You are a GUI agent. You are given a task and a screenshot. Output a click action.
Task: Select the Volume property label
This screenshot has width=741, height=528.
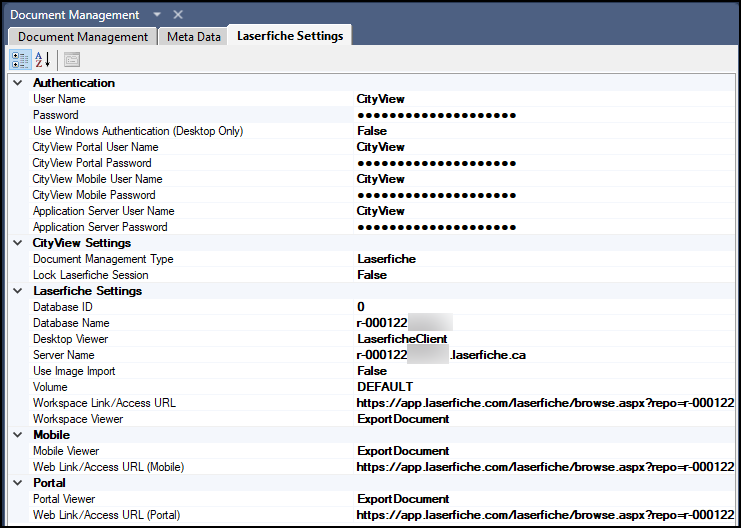click(50, 387)
